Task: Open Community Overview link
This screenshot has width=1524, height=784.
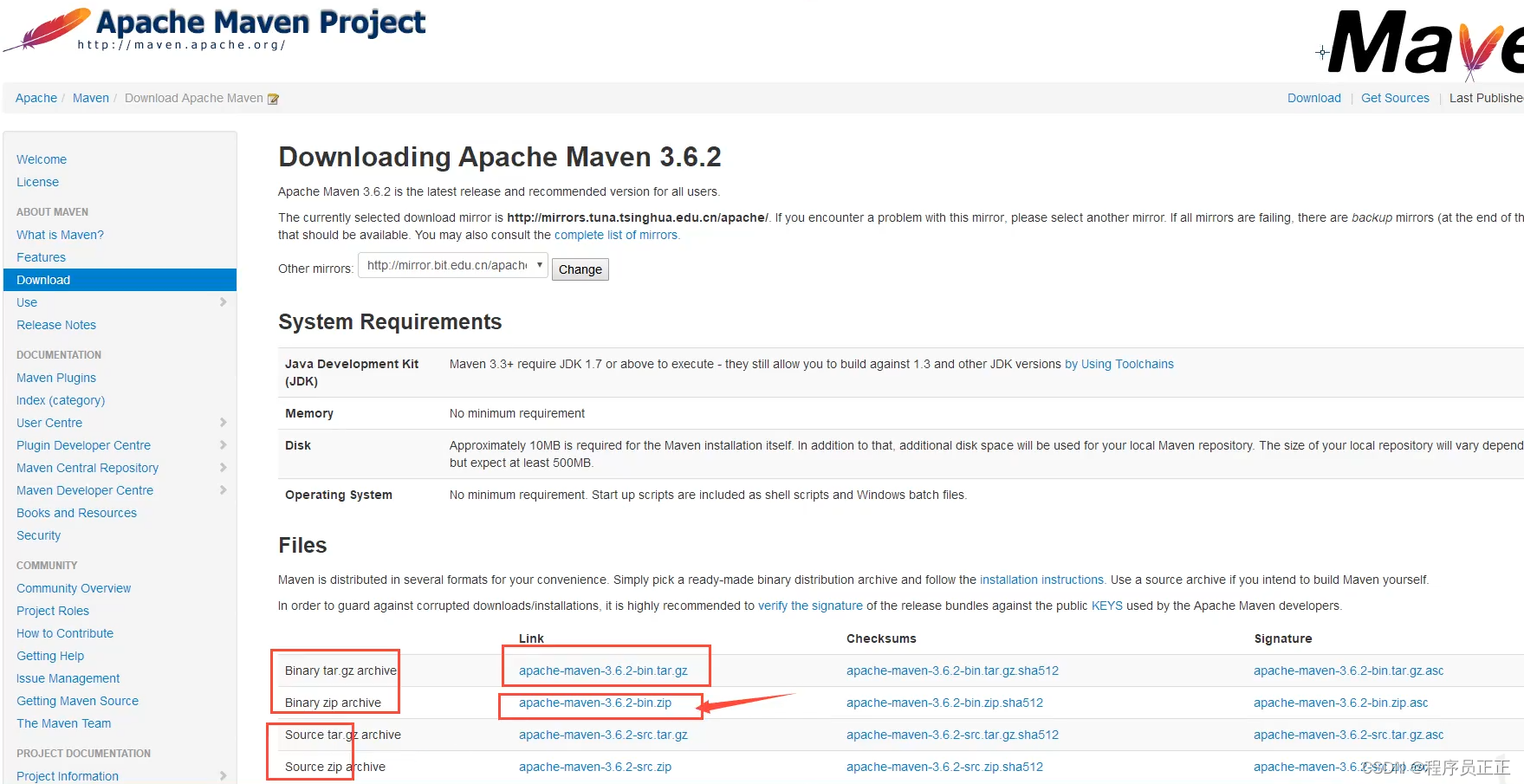Action: [74, 588]
